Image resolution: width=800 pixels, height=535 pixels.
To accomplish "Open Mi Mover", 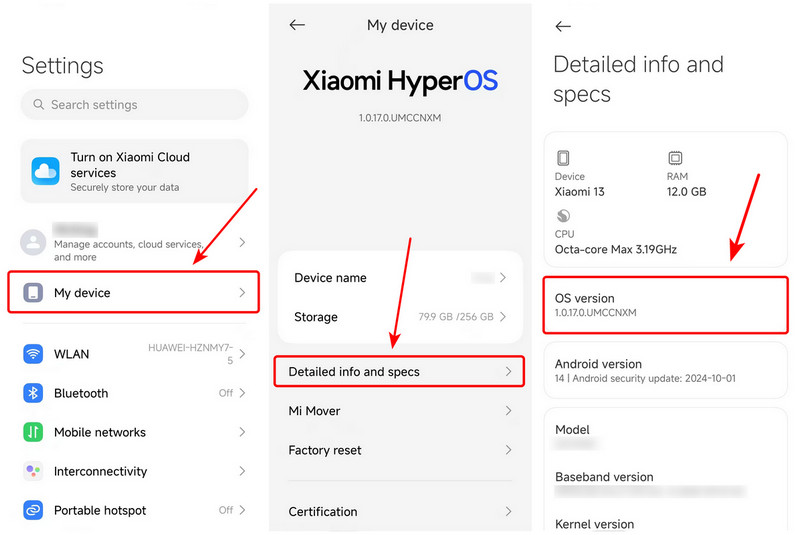I will [401, 411].
